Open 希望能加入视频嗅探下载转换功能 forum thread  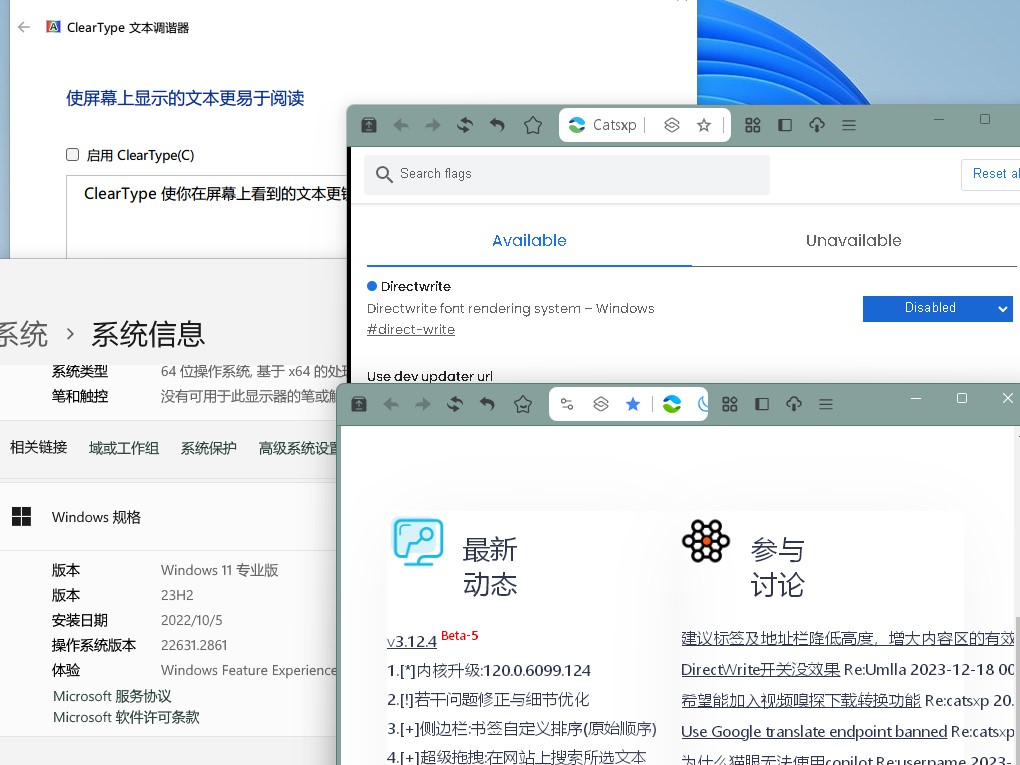801,701
